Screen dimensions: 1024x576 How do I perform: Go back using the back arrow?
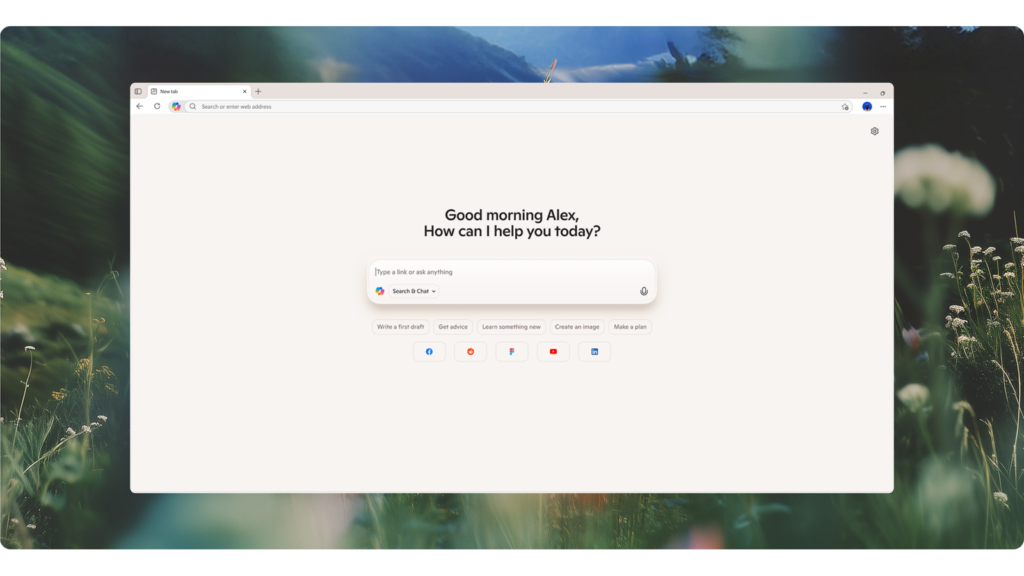click(x=140, y=106)
